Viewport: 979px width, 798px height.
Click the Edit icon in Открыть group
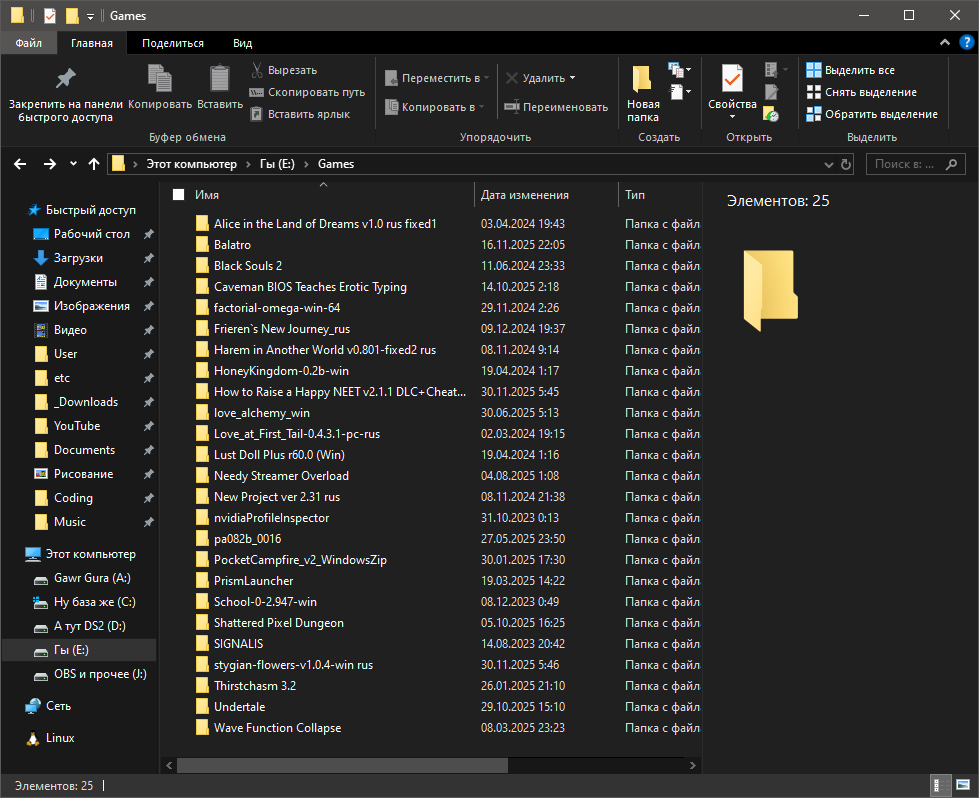click(772, 92)
